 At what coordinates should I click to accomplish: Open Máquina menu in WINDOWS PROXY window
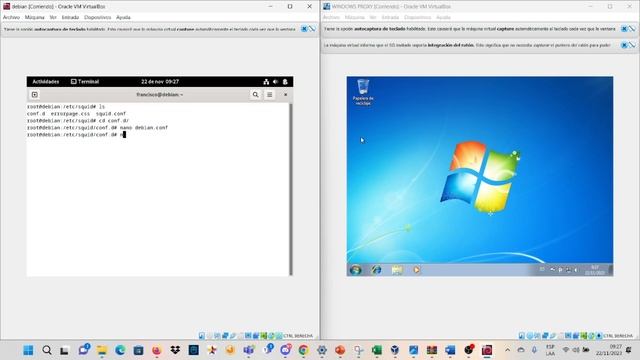coord(355,18)
